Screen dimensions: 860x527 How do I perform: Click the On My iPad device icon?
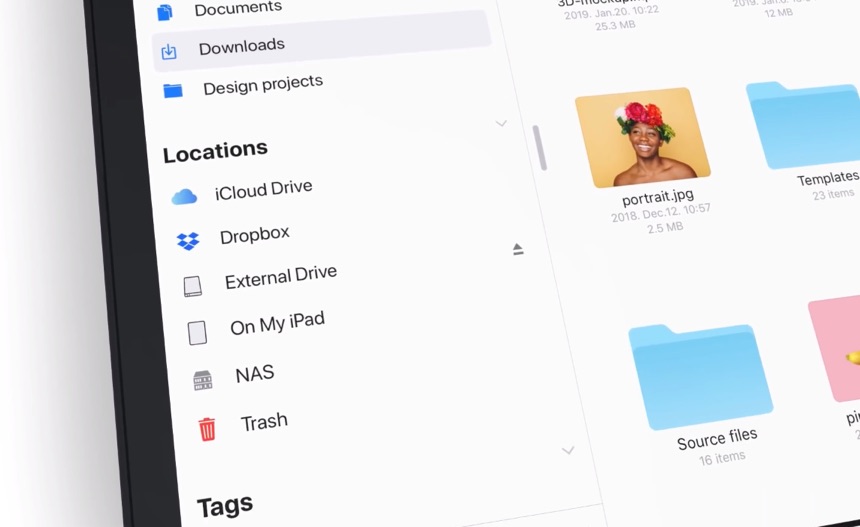[x=197, y=333]
